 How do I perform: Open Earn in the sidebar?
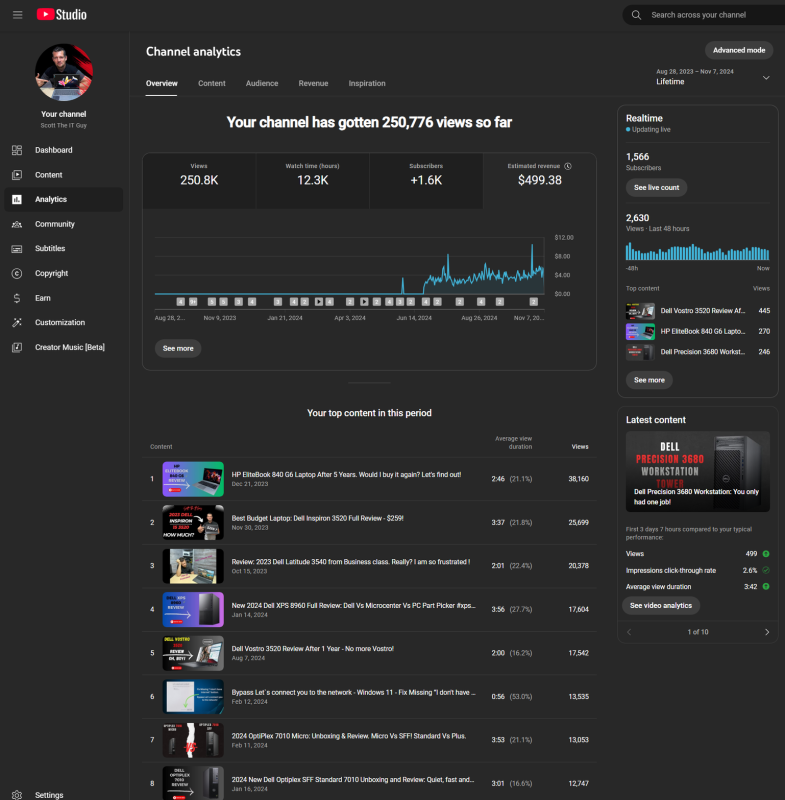64,298
